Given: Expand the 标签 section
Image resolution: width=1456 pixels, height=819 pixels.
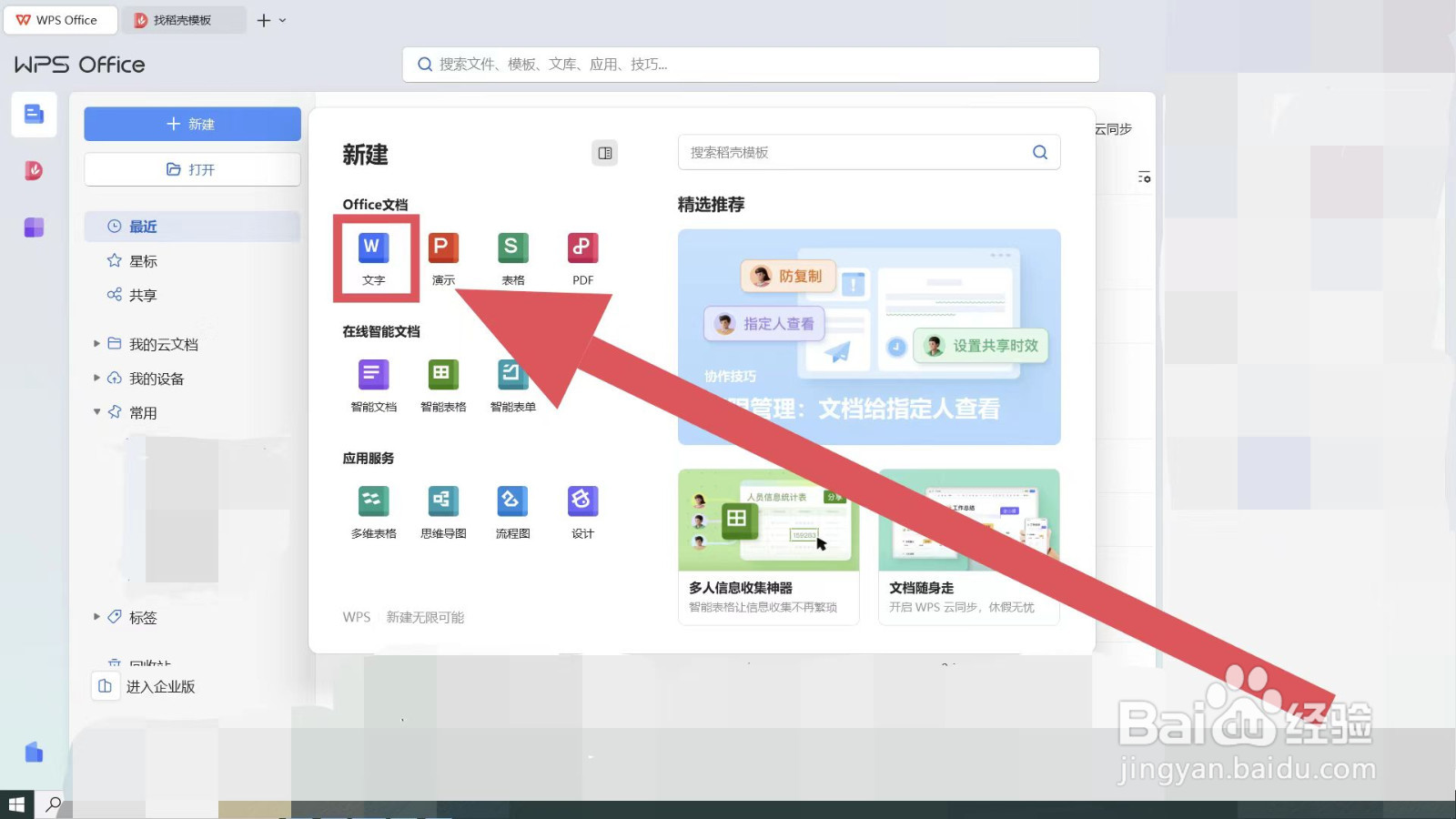Looking at the screenshot, I should point(97,617).
